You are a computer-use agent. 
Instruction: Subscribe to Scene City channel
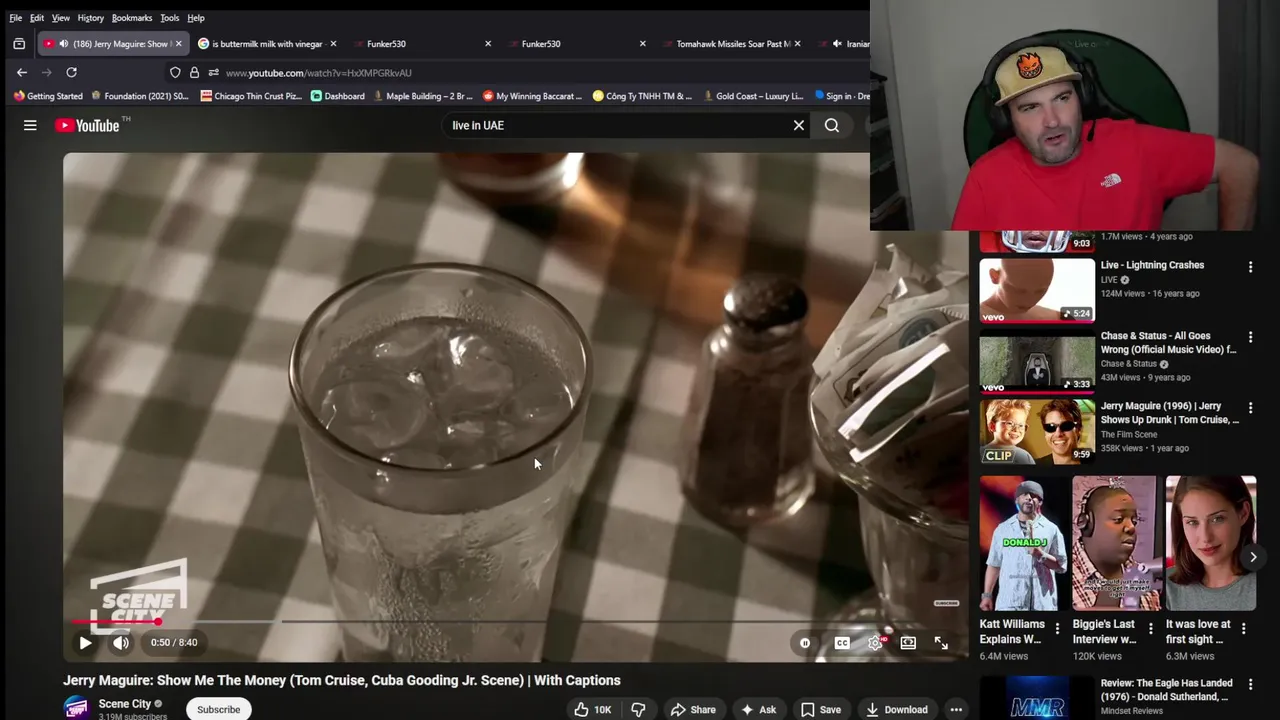point(218,710)
